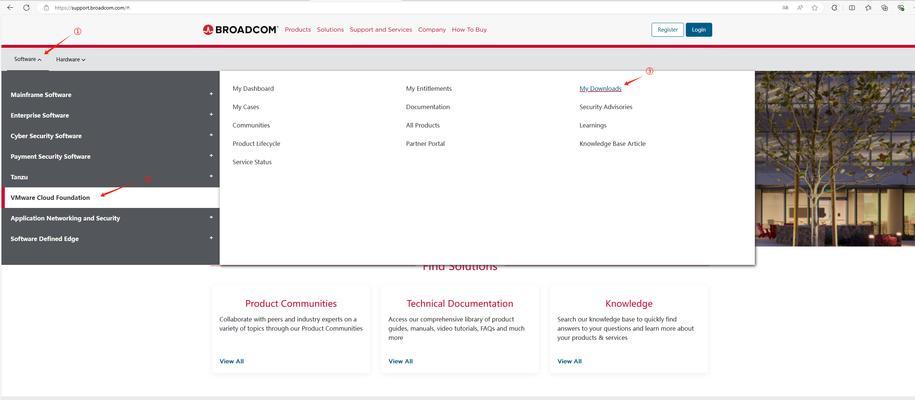Image resolution: width=915 pixels, height=400 pixels.
Task: Open All Products link
Action: point(422,125)
